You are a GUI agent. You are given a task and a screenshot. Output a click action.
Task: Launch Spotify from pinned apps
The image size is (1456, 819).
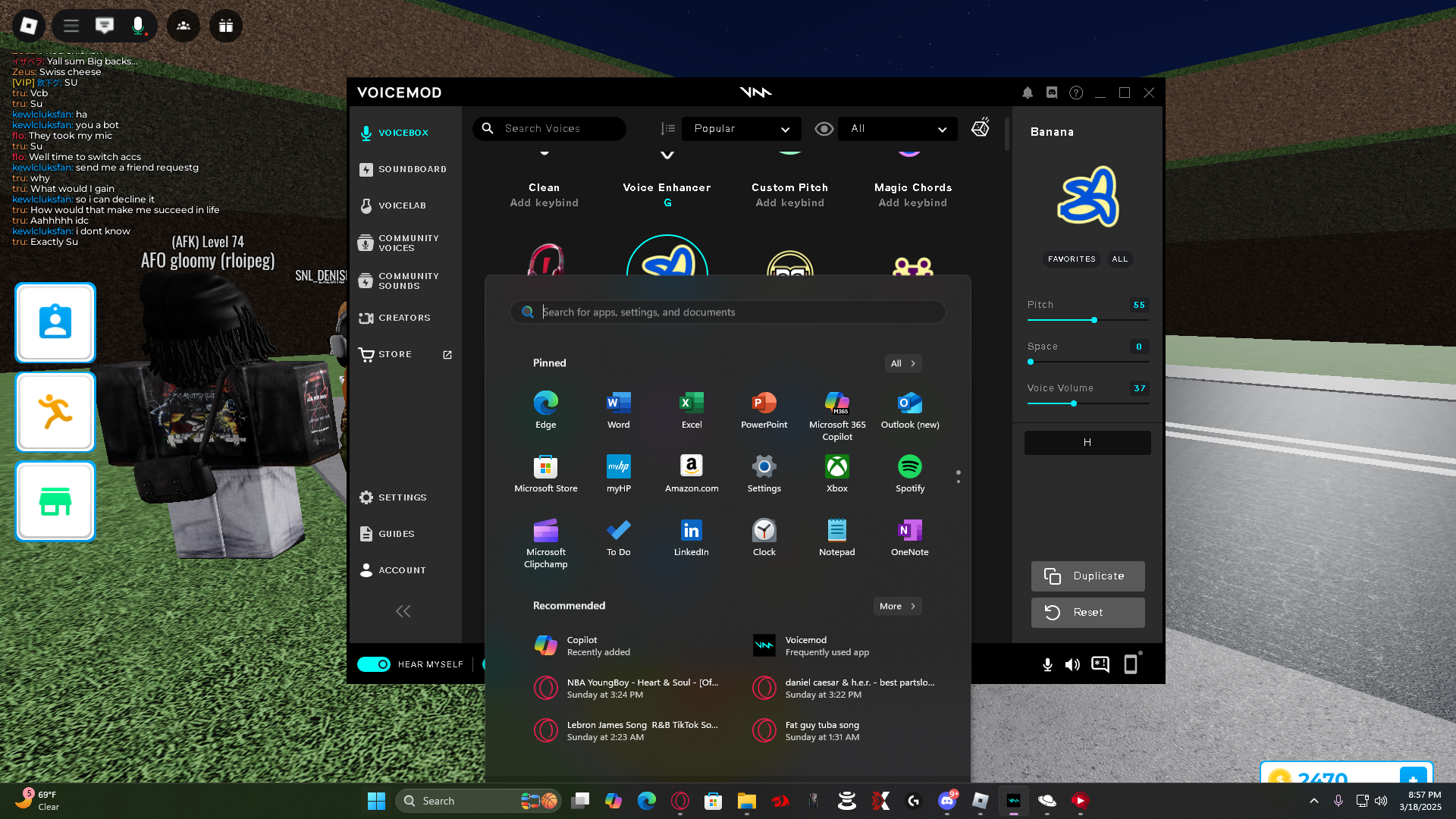tap(910, 473)
